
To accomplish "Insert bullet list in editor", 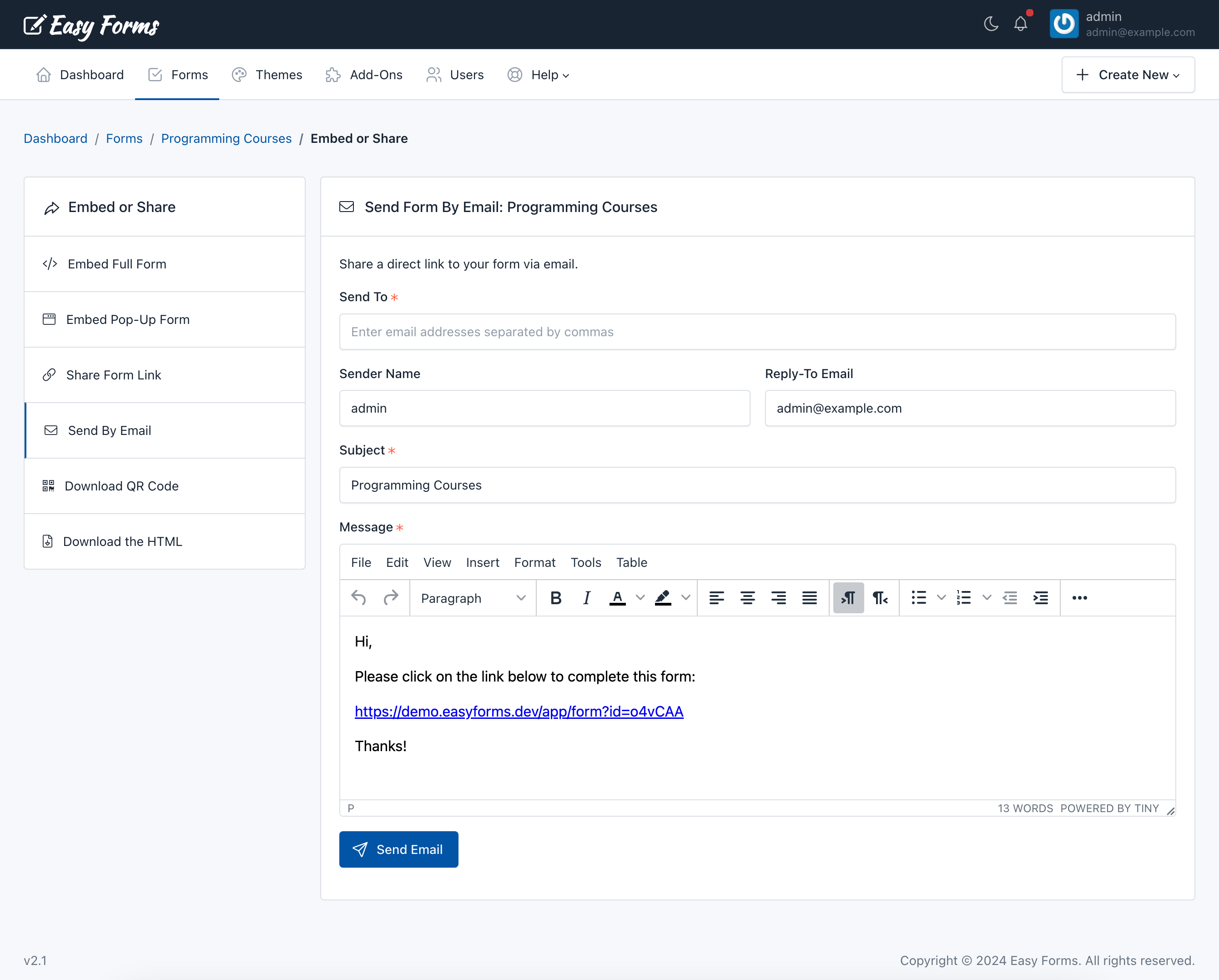I will pos(919,598).
